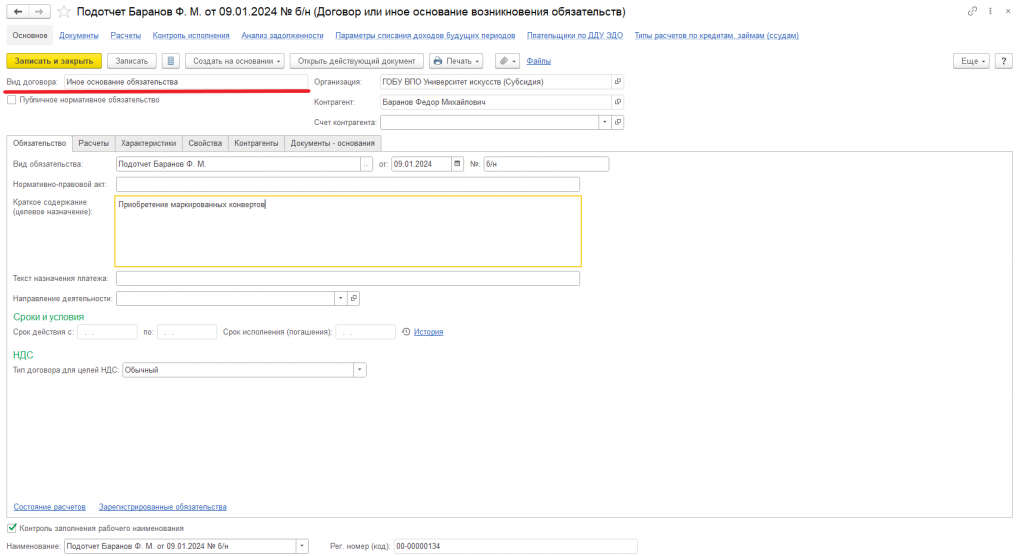Open the window's three-dot menu

coord(990,11)
